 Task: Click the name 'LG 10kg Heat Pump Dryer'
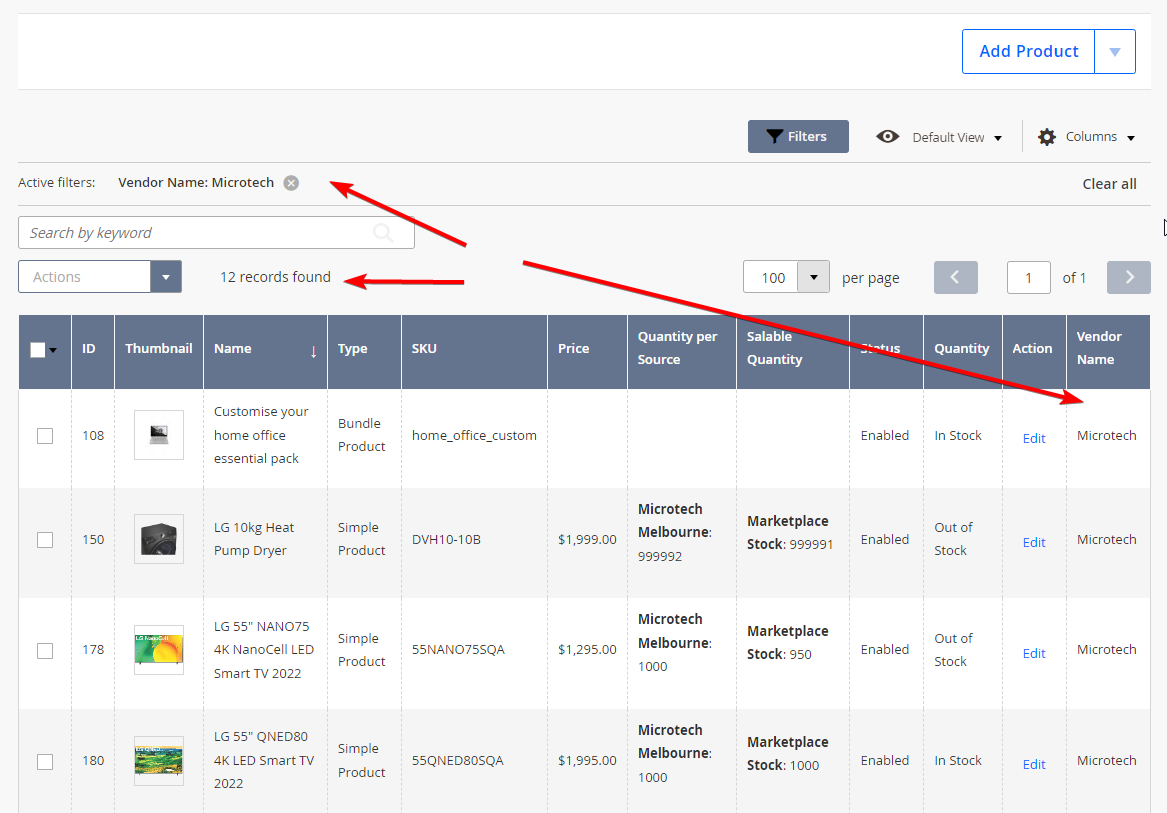coord(254,539)
